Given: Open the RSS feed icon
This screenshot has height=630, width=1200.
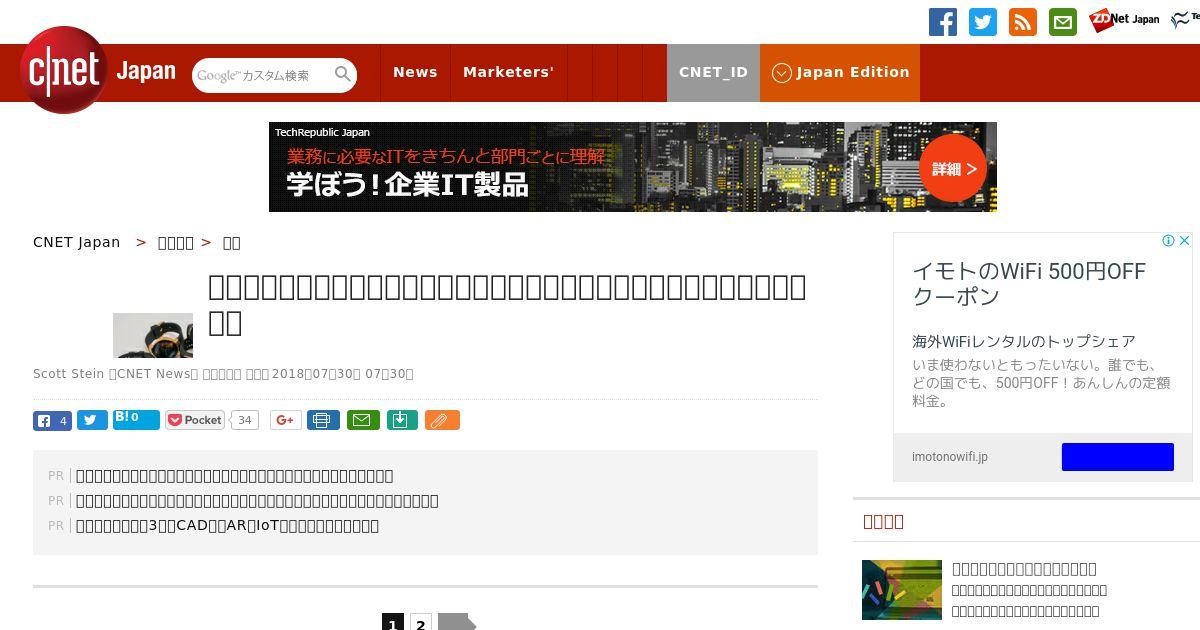Looking at the screenshot, I should click(x=1023, y=22).
